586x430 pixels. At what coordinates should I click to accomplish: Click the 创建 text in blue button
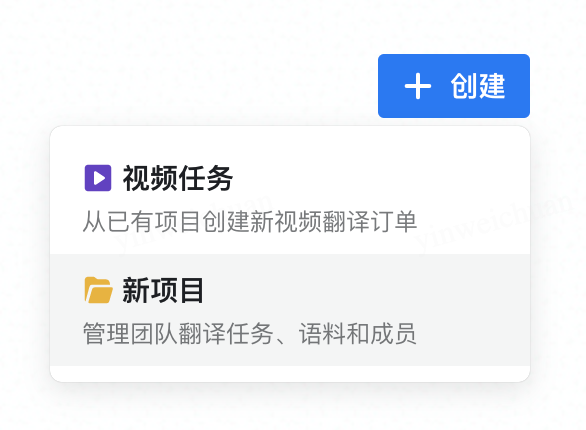[x=478, y=86]
